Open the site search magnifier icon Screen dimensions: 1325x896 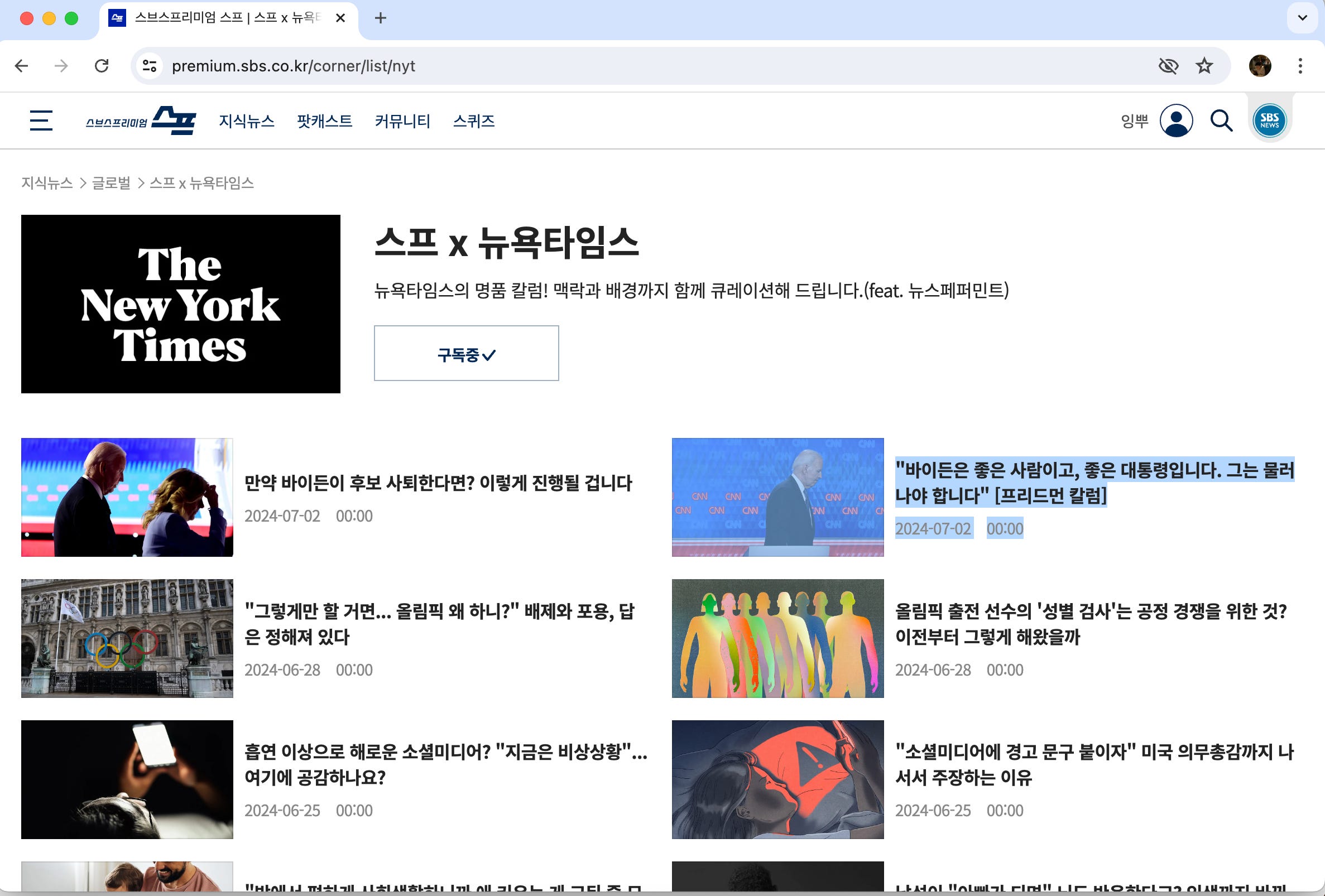[x=1221, y=121]
